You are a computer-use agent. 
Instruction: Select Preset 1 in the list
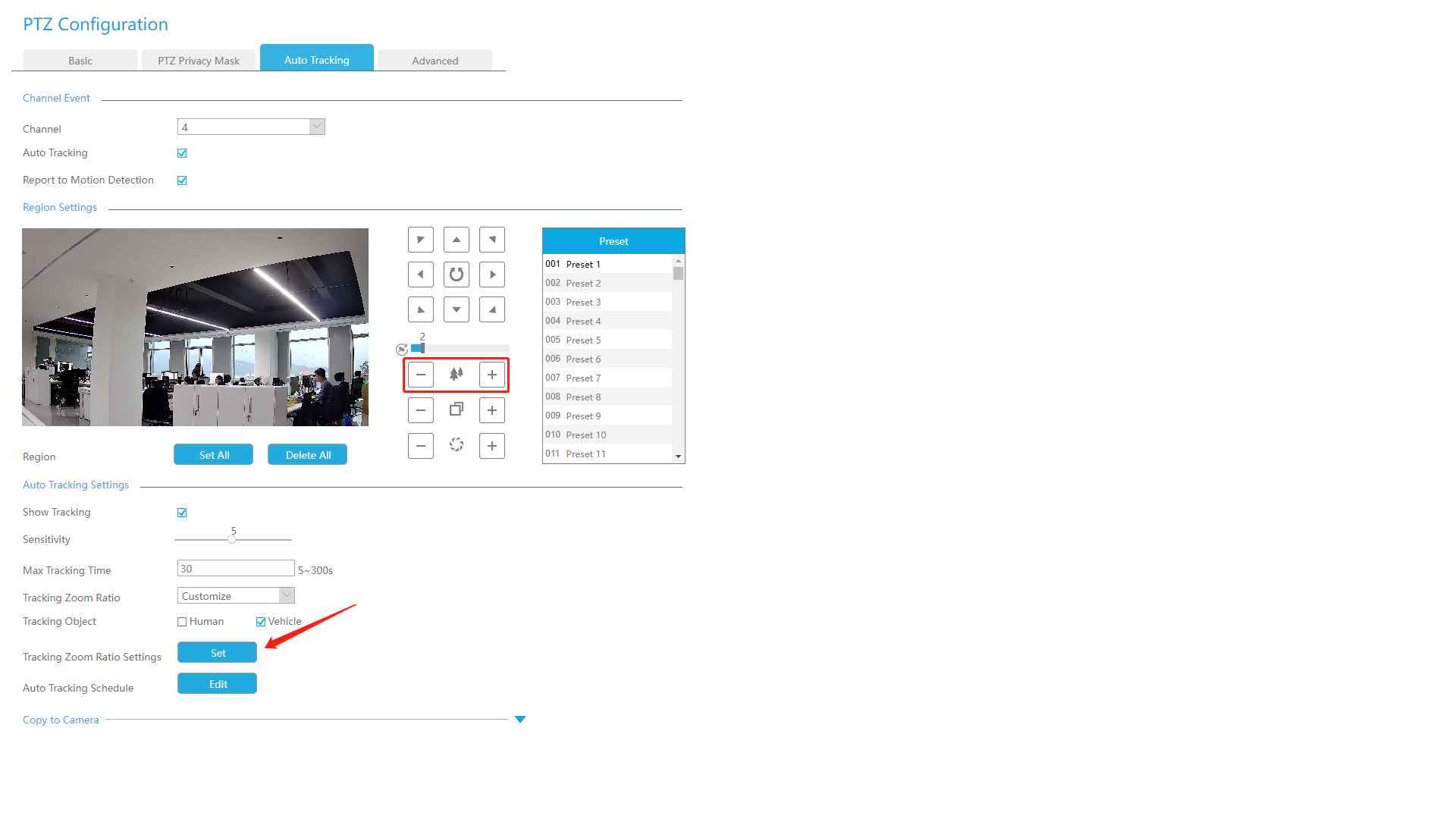click(607, 264)
